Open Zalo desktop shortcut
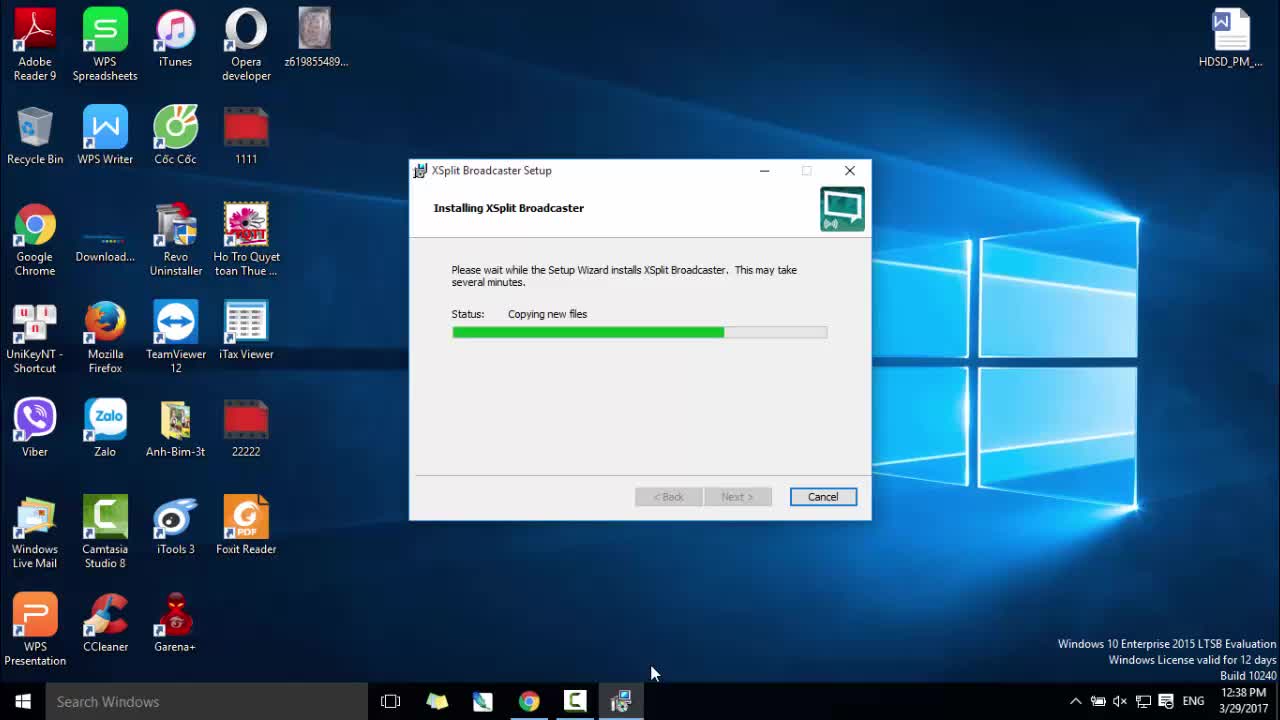The image size is (1280, 720). 105,427
